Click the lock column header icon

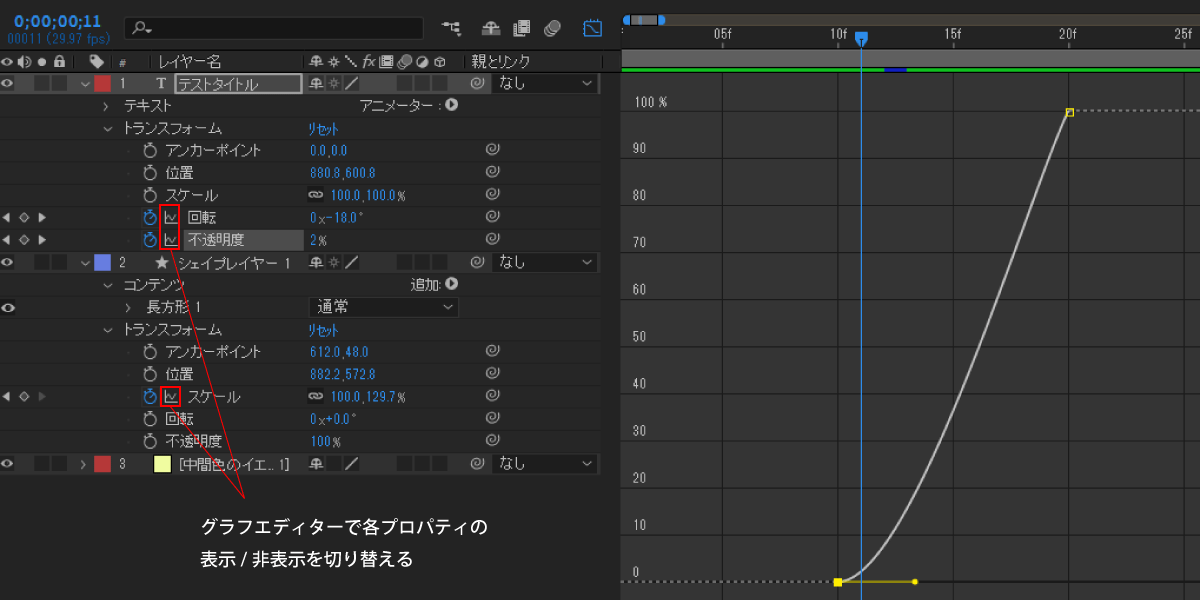60,62
